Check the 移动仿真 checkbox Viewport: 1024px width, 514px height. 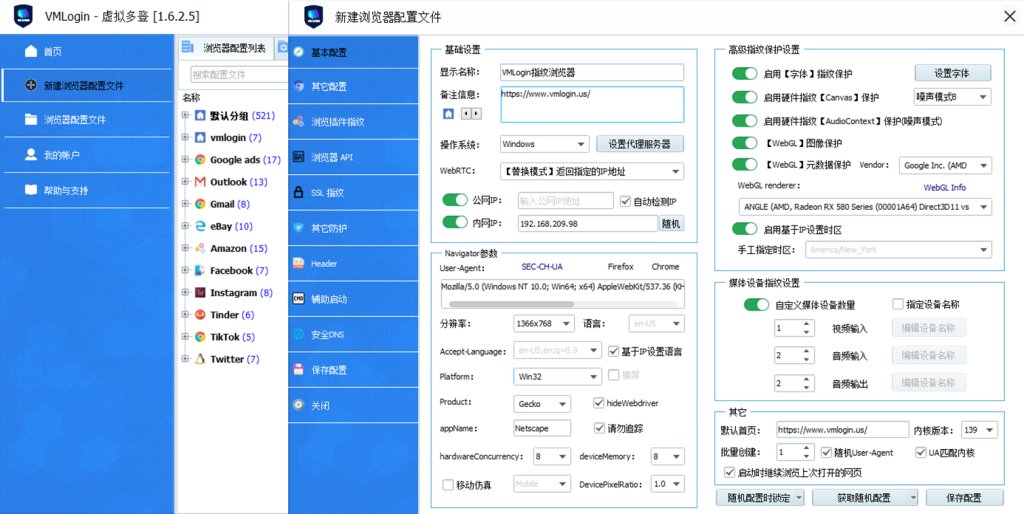pos(447,485)
